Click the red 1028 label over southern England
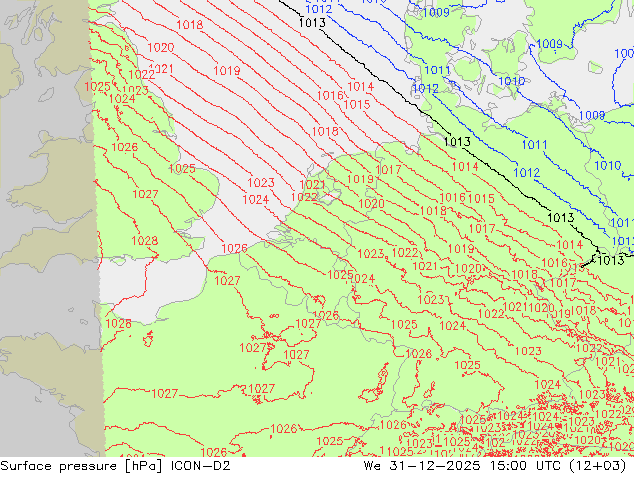Viewport: 634px width, 490px height. [x=145, y=241]
